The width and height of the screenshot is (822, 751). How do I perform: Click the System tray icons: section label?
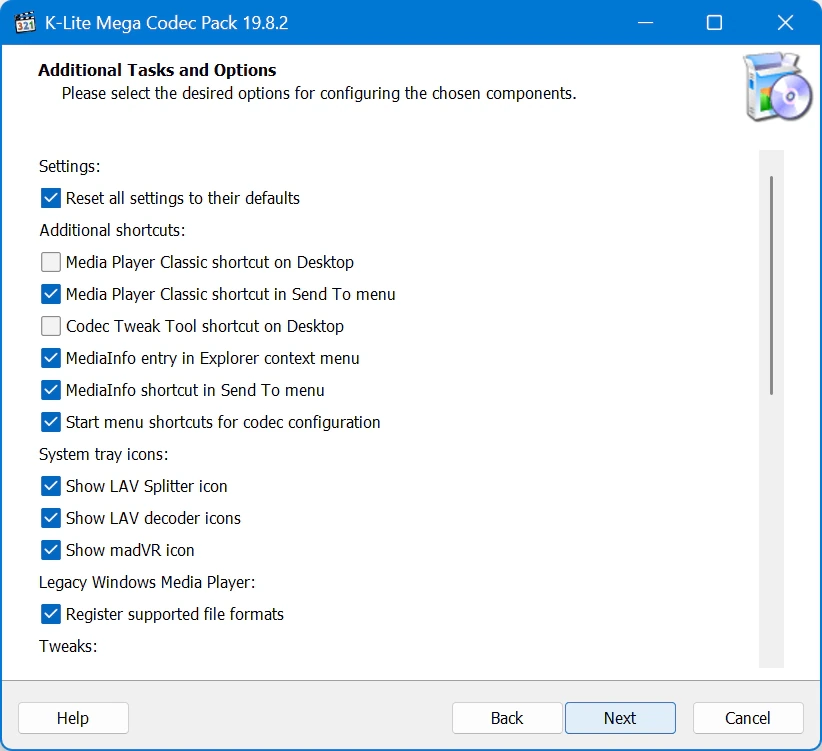103,454
